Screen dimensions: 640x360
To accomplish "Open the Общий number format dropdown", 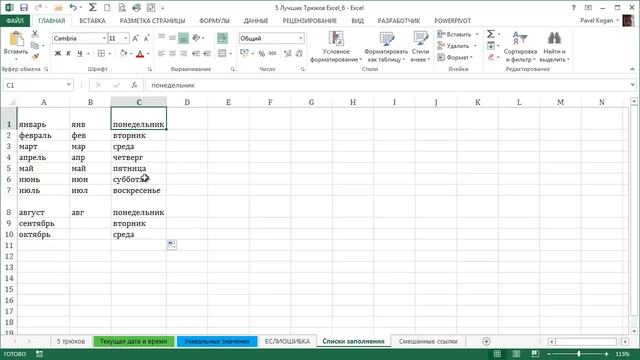I will pos(301,38).
